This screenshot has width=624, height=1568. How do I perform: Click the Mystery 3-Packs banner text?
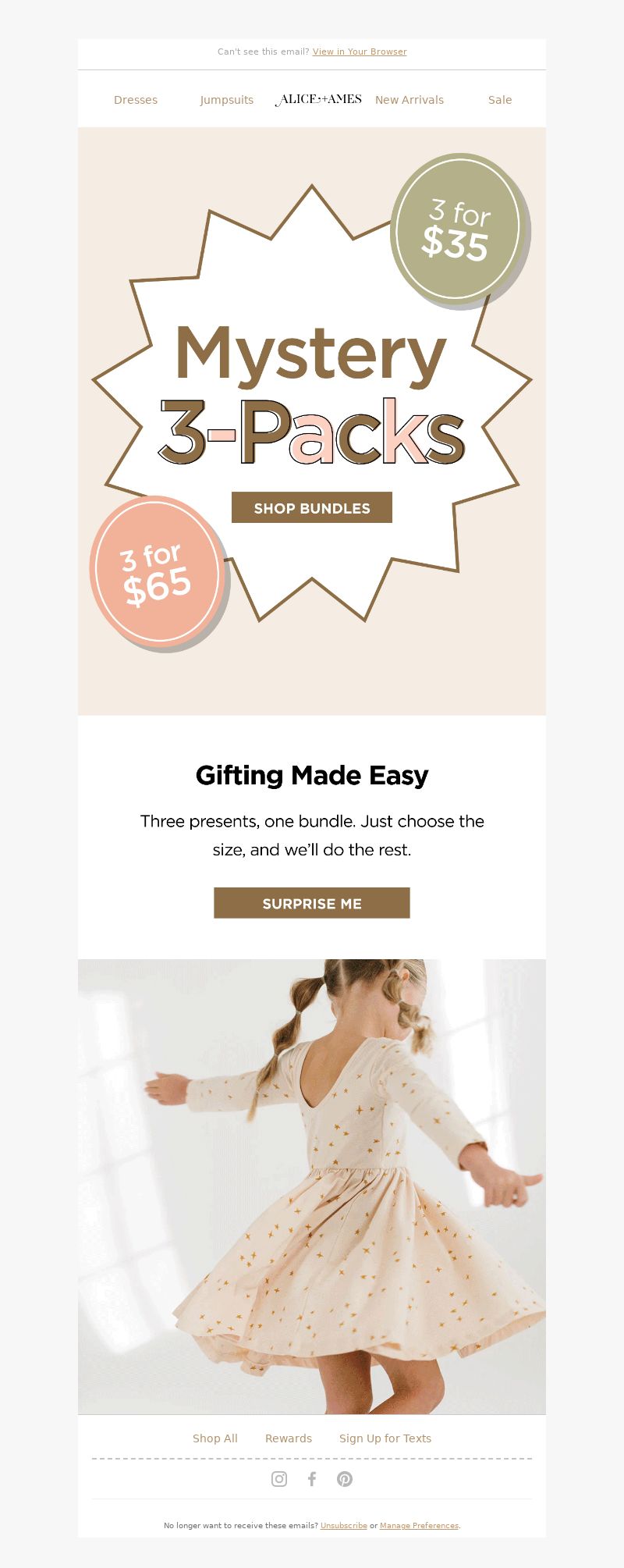coord(312,394)
